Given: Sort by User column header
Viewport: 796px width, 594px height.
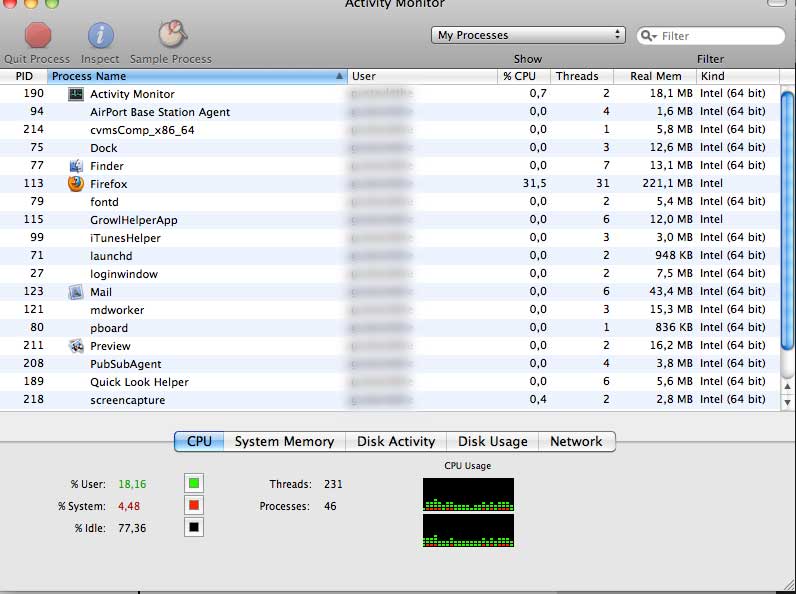Looking at the screenshot, I should [x=422, y=76].
